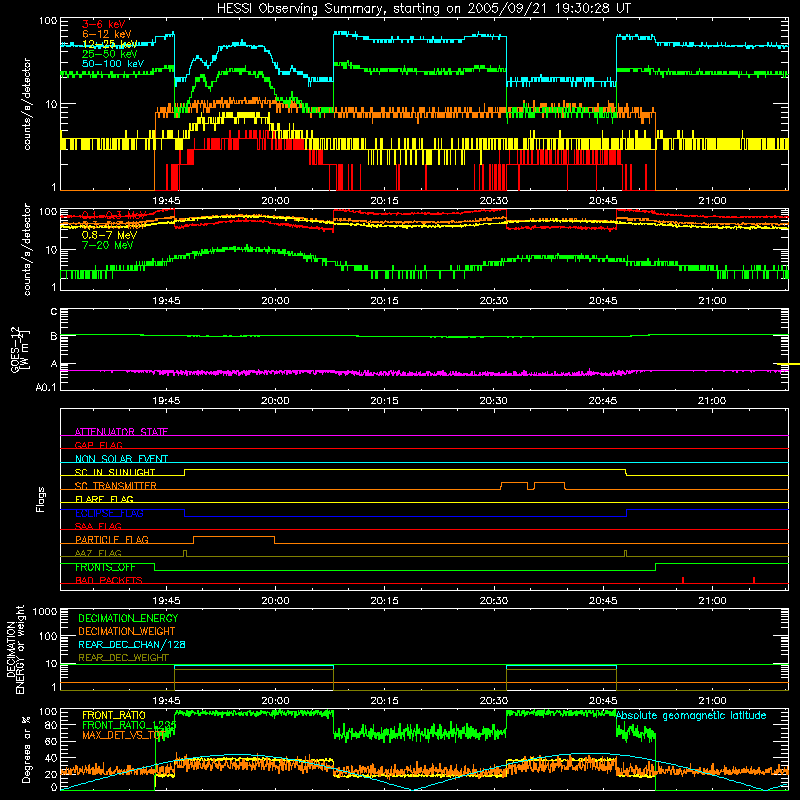Select the SC_IN_SUNLIGHT flag label

coord(115,472)
